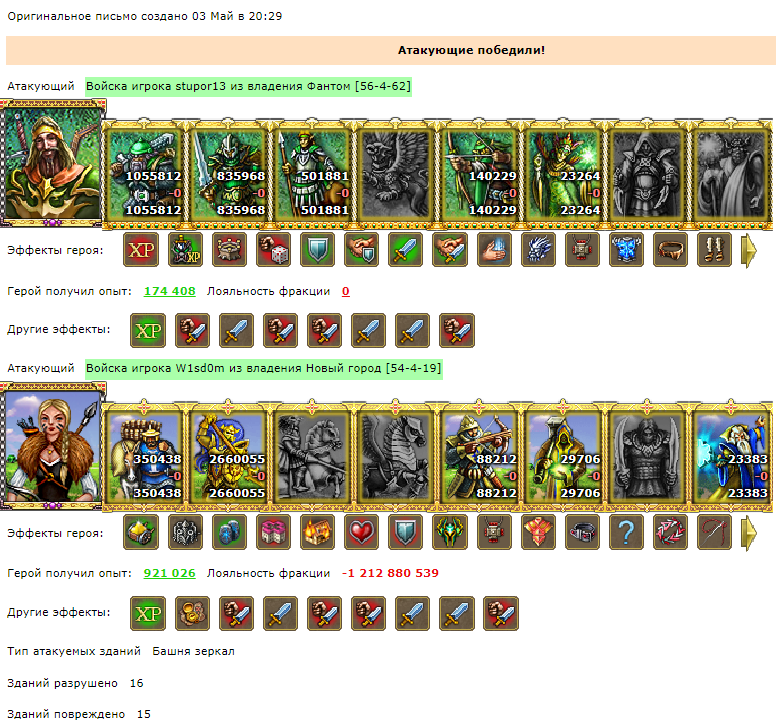Screen dimensions: 776x728
Task: Select the unit card with 2660055 troops
Action: (x=228, y=455)
